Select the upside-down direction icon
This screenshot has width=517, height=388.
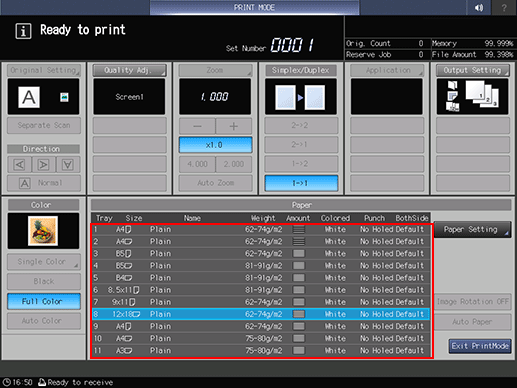68,164
